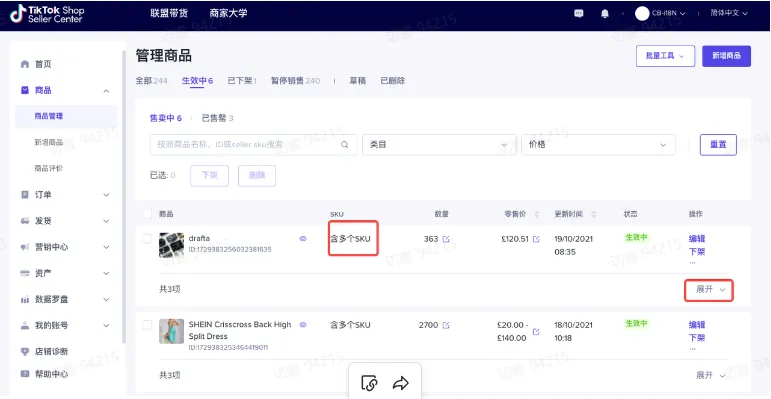Open the drafta product thumbnail
Image resolution: width=771 pixels, height=399 pixels.
point(172,245)
